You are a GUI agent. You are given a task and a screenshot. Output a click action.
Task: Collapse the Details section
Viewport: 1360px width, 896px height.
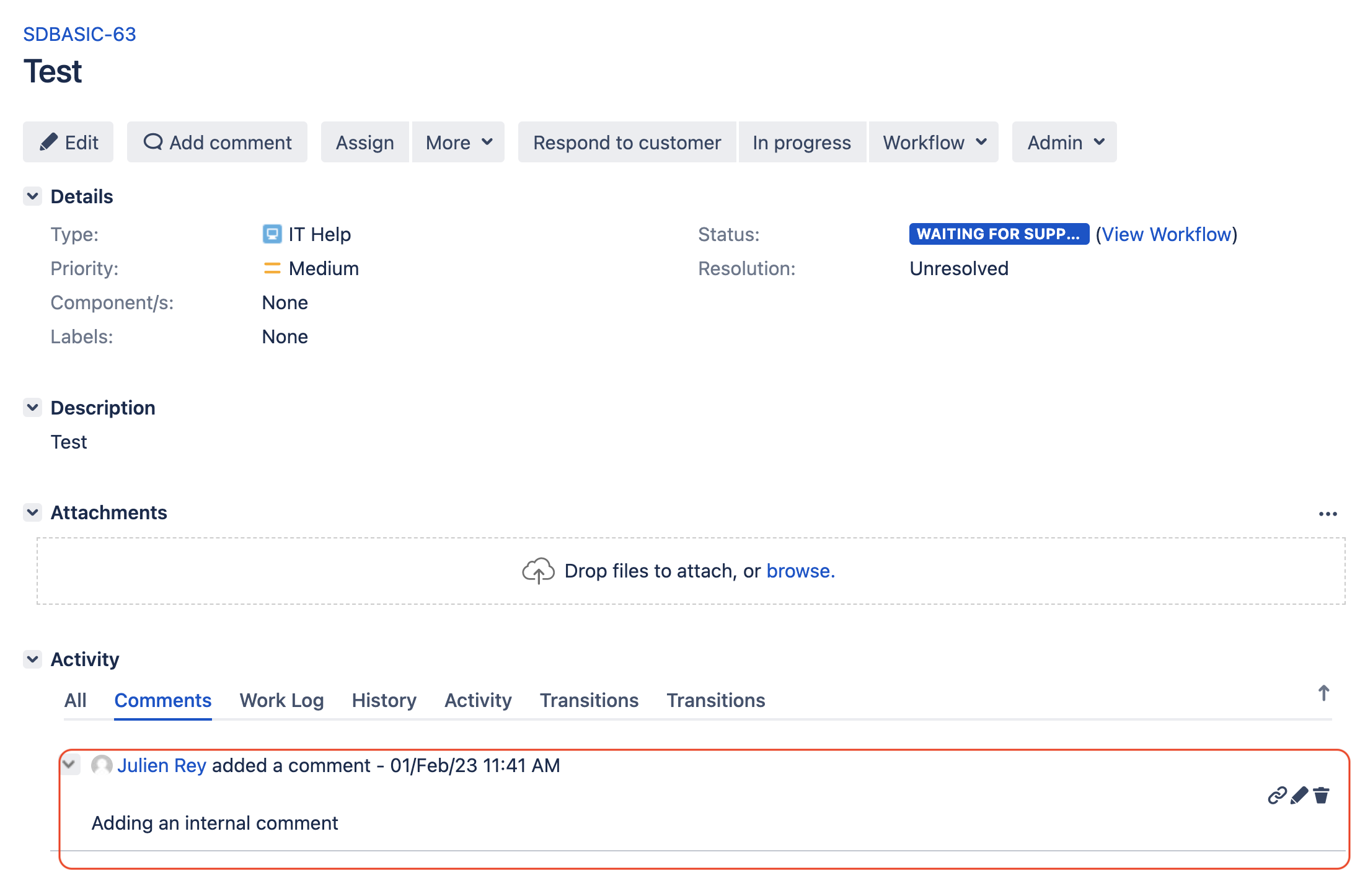(33, 196)
